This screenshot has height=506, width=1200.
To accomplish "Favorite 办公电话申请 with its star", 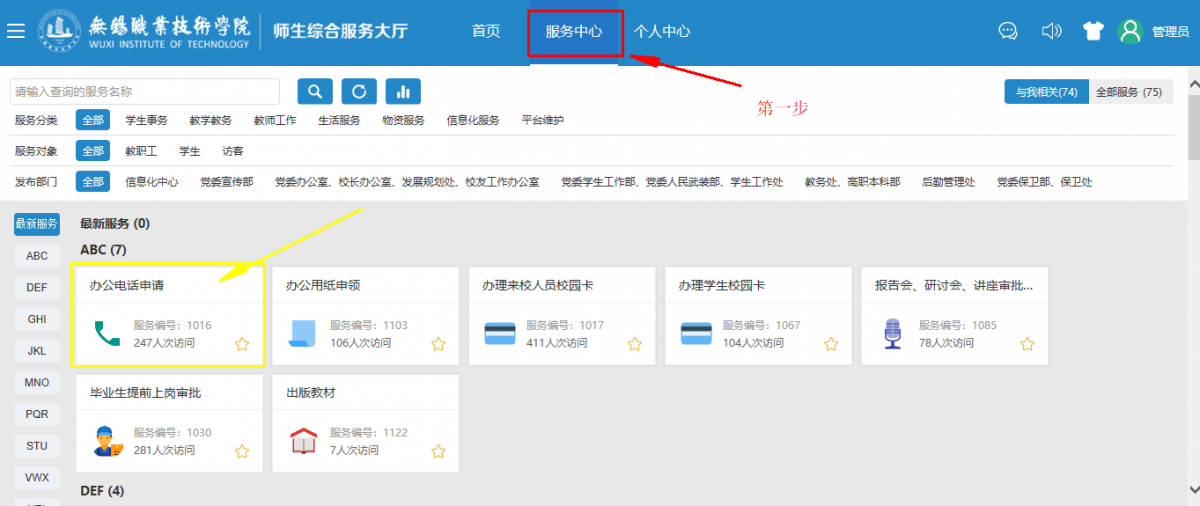I will [242, 344].
